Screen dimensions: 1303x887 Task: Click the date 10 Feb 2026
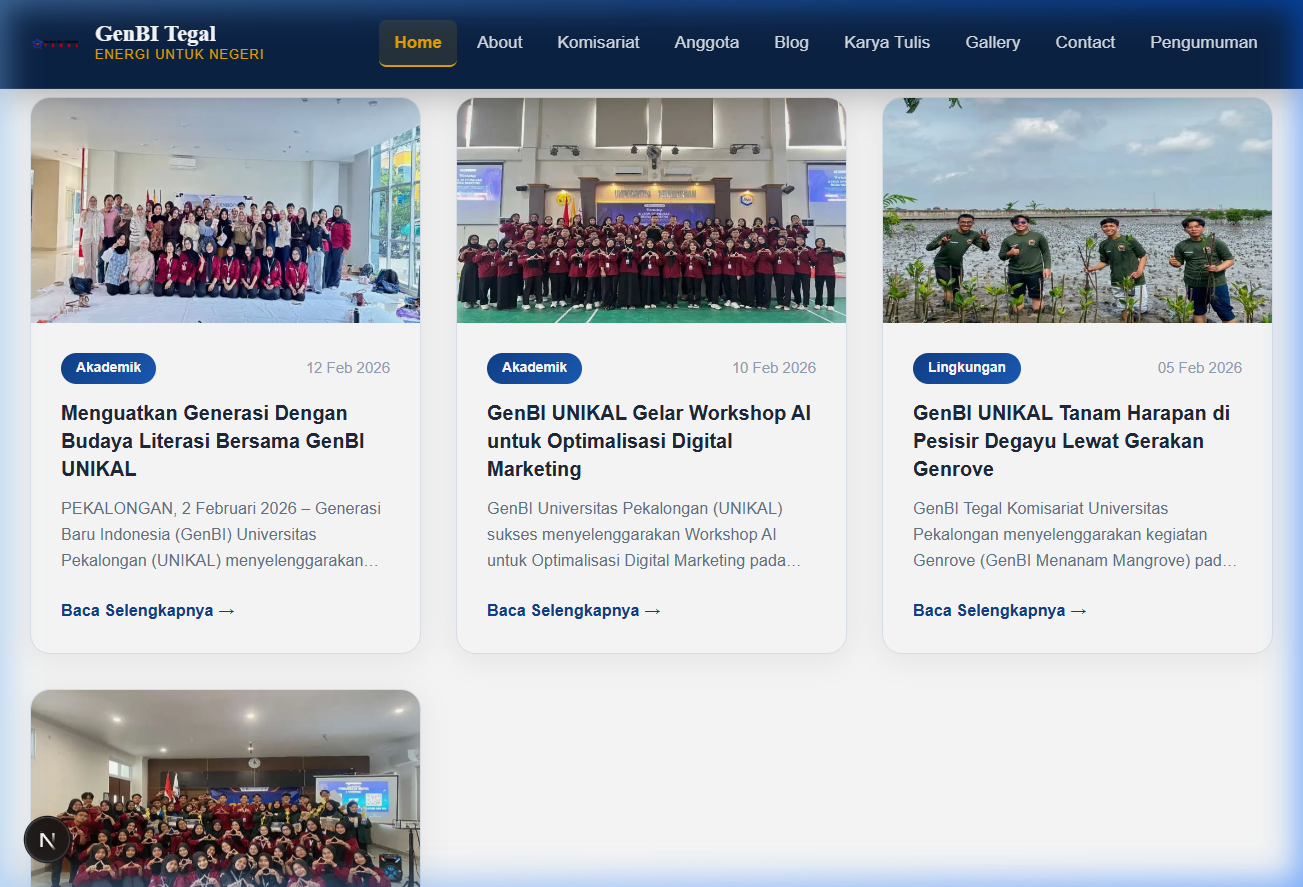774,368
